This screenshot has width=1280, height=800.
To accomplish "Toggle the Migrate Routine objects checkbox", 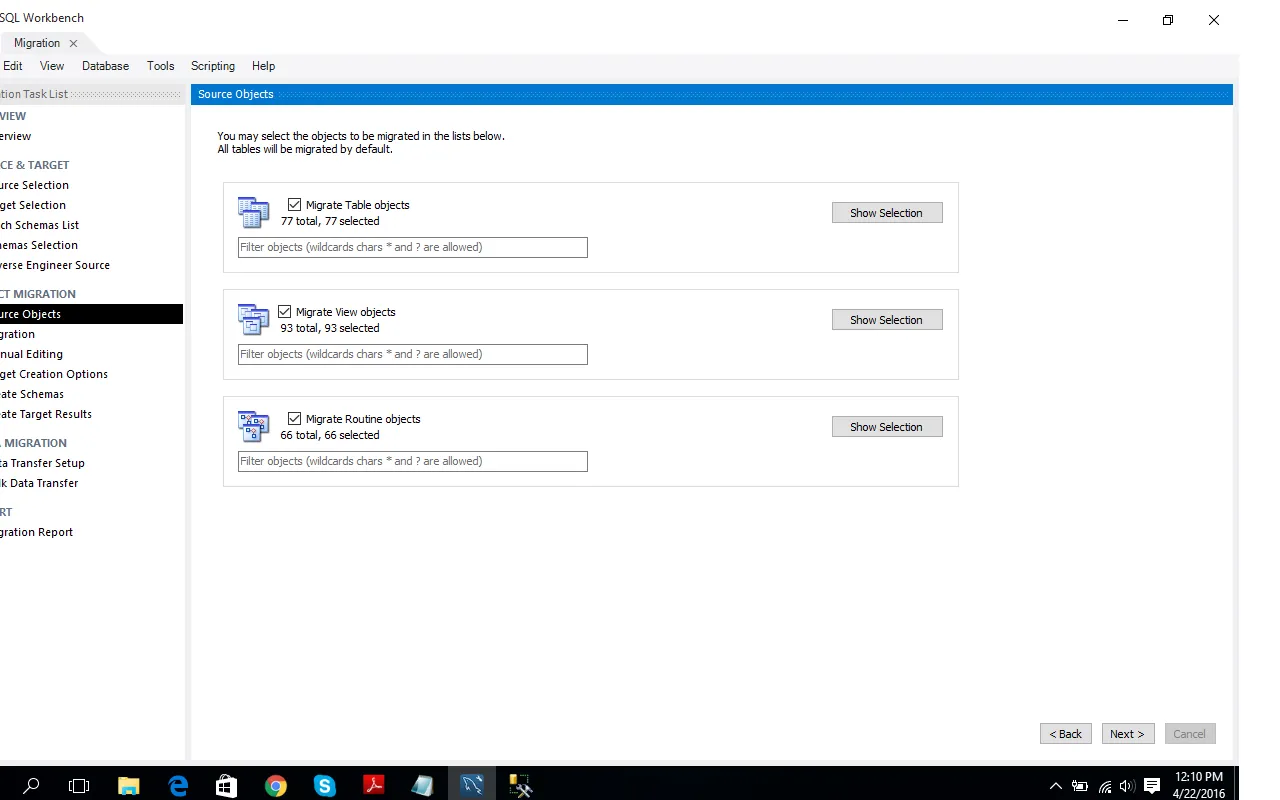I will pyautogui.click(x=294, y=419).
